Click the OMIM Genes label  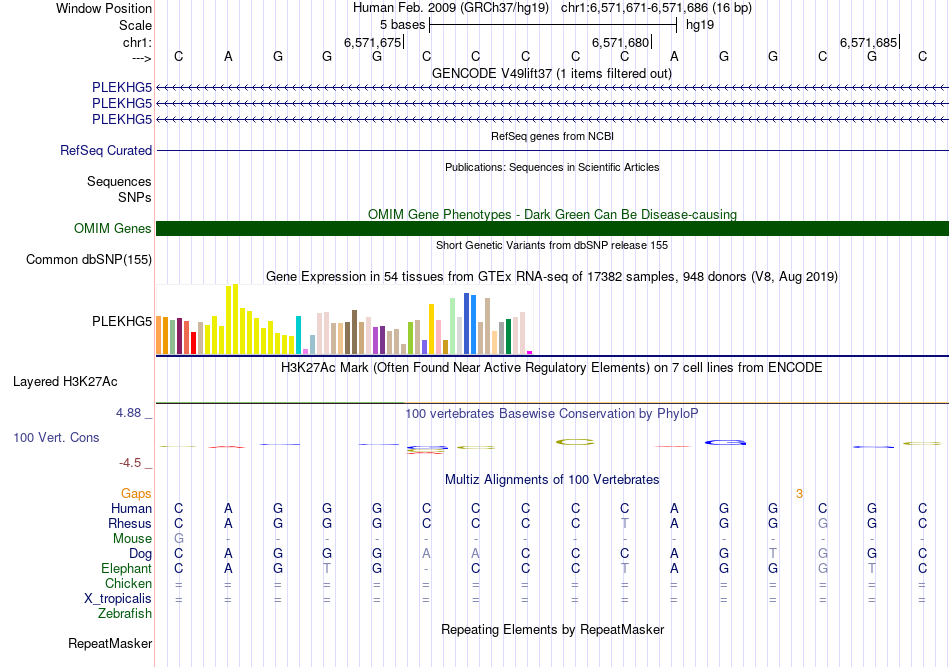(112, 228)
